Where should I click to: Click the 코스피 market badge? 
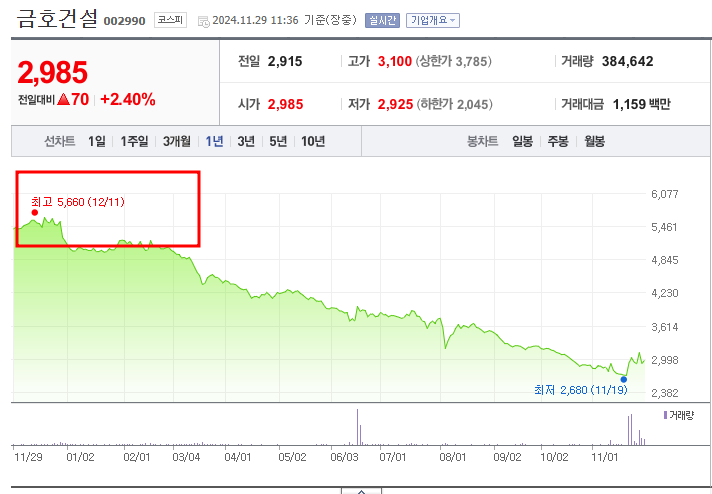(170, 20)
